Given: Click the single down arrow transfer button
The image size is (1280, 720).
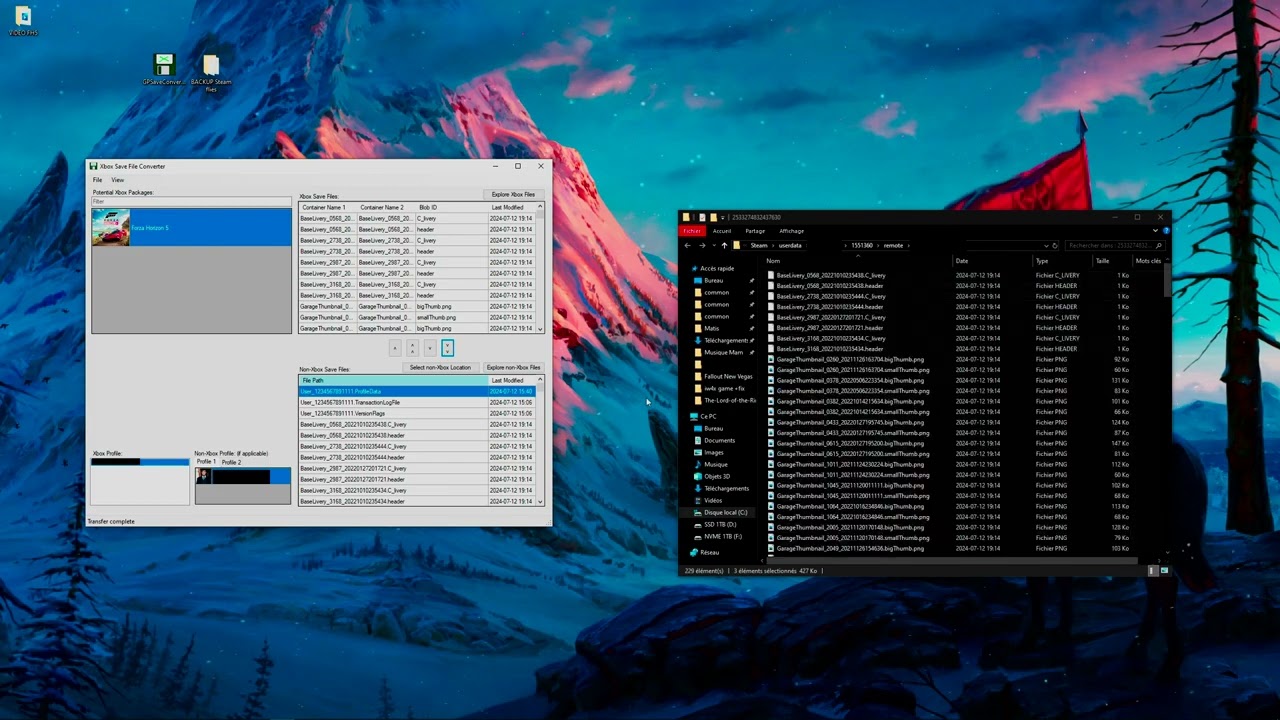Looking at the screenshot, I should click(x=430, y=348).
